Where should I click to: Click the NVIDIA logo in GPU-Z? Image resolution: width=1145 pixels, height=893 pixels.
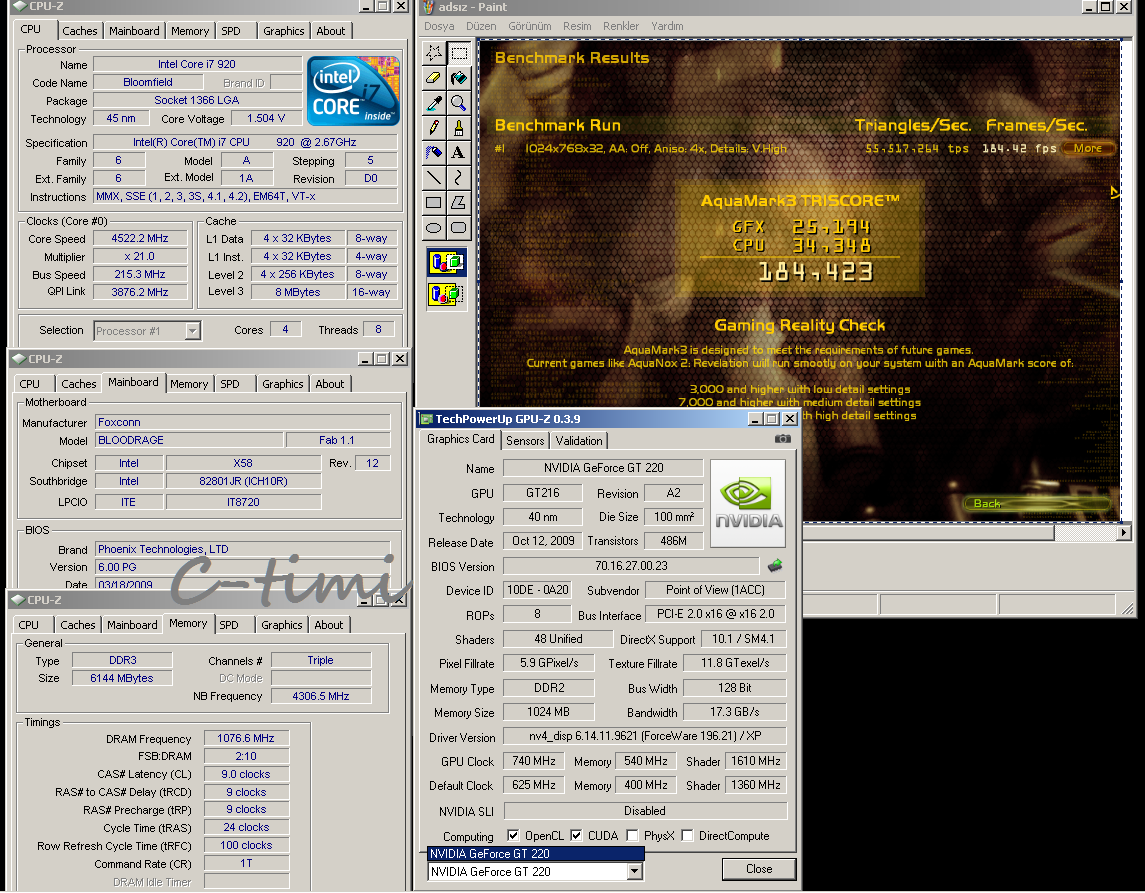[x=748, y=503]
